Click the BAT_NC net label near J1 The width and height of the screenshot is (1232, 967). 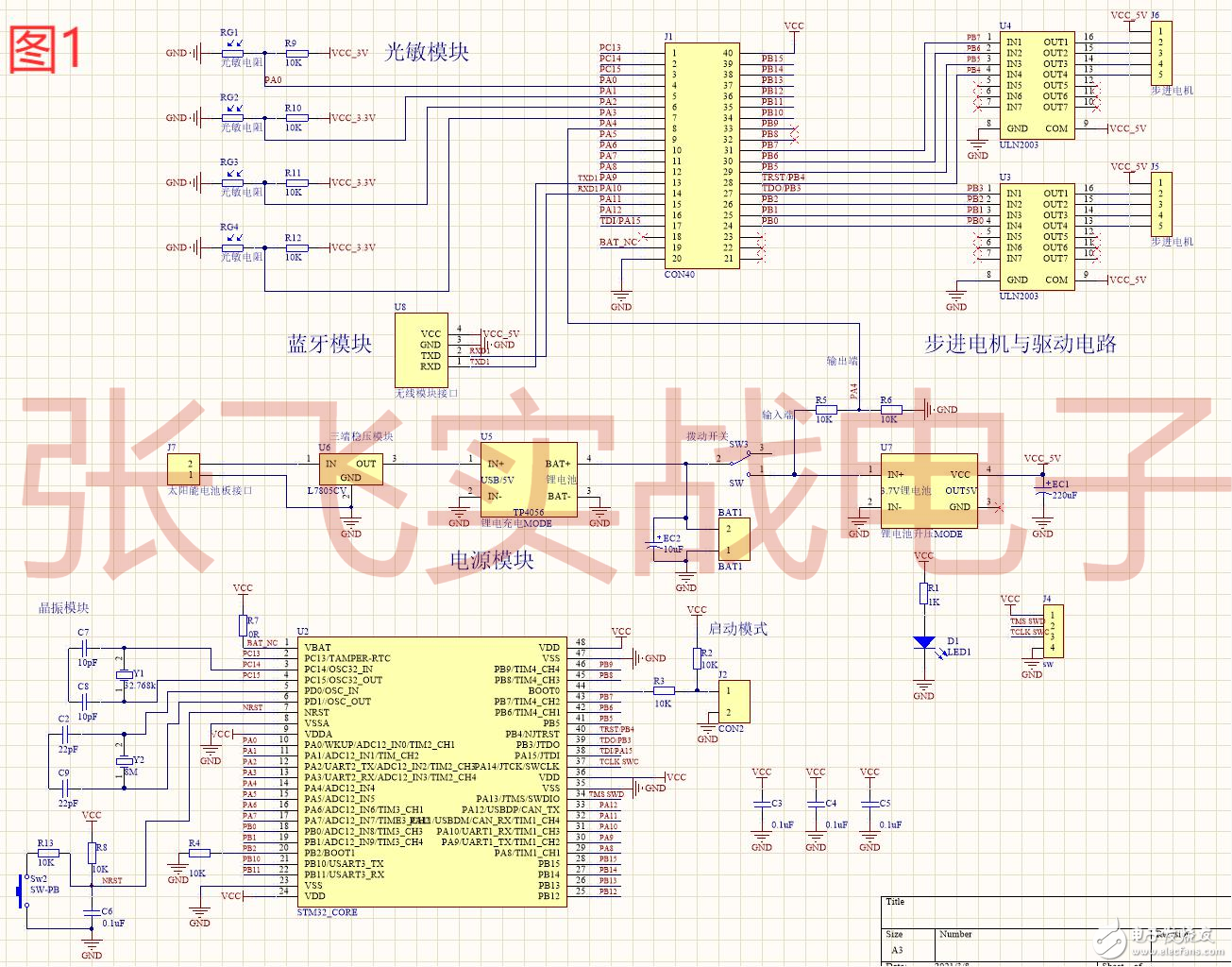pyautogui.click(x=618, y=242)
